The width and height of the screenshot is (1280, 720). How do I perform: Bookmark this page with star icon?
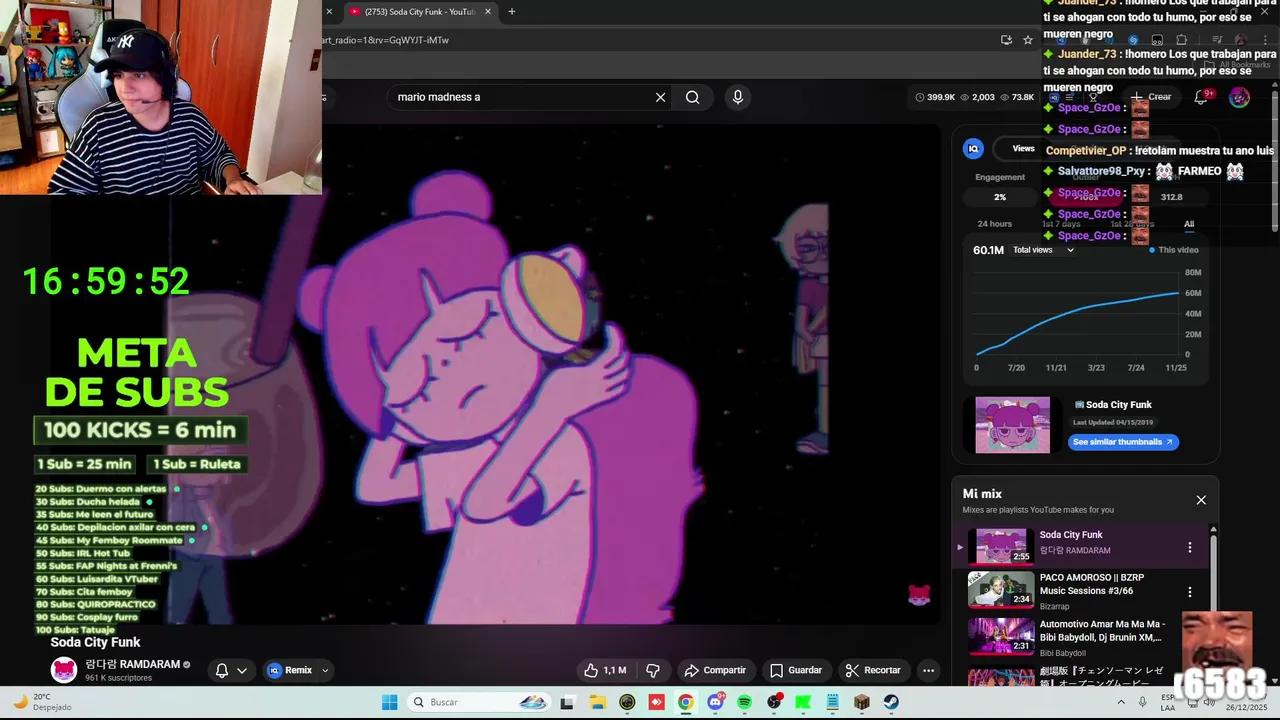pyautogui.click(x=1027, y=40)
